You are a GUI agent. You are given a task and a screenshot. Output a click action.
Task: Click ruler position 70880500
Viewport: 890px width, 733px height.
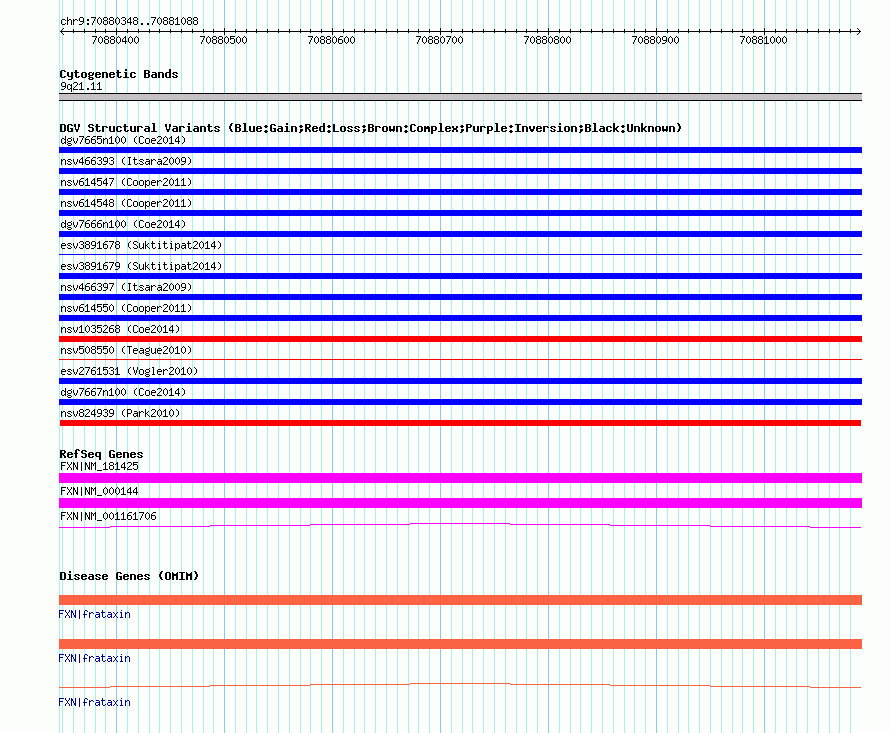click(224, 40)
